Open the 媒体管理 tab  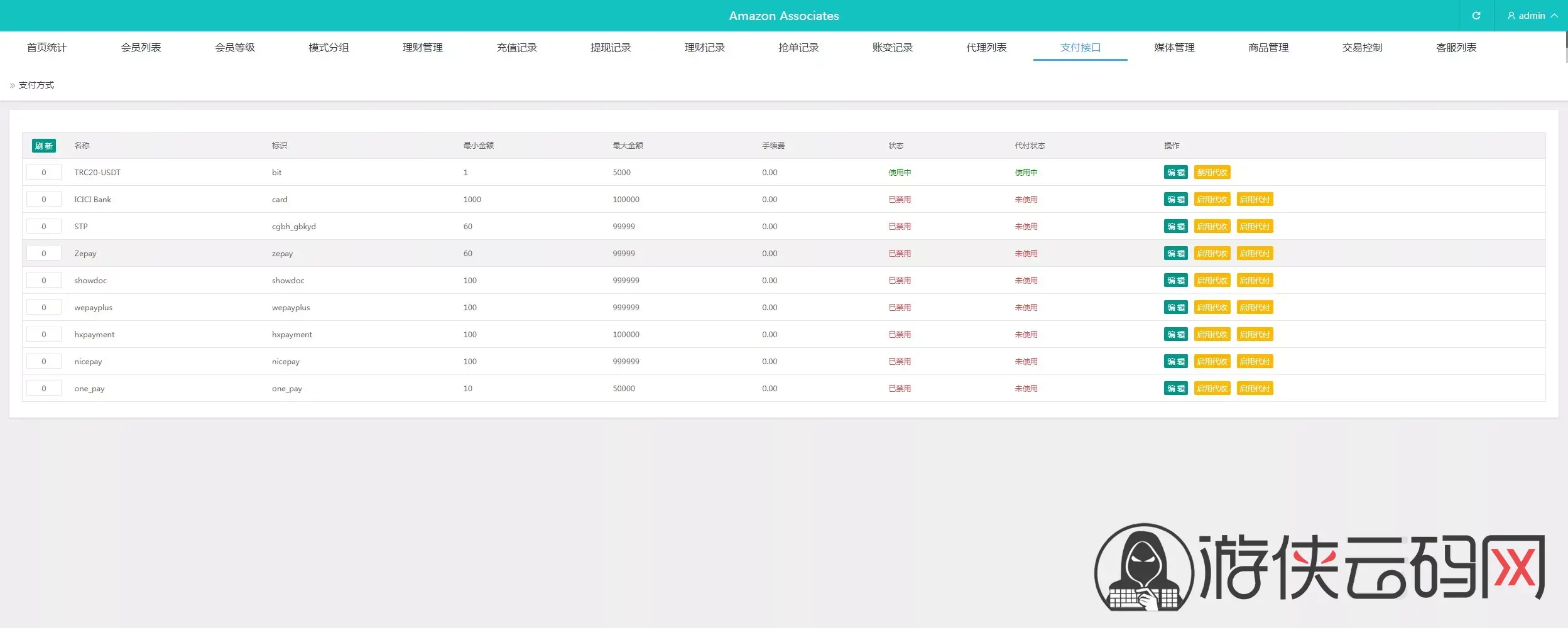coord(1174,47)
